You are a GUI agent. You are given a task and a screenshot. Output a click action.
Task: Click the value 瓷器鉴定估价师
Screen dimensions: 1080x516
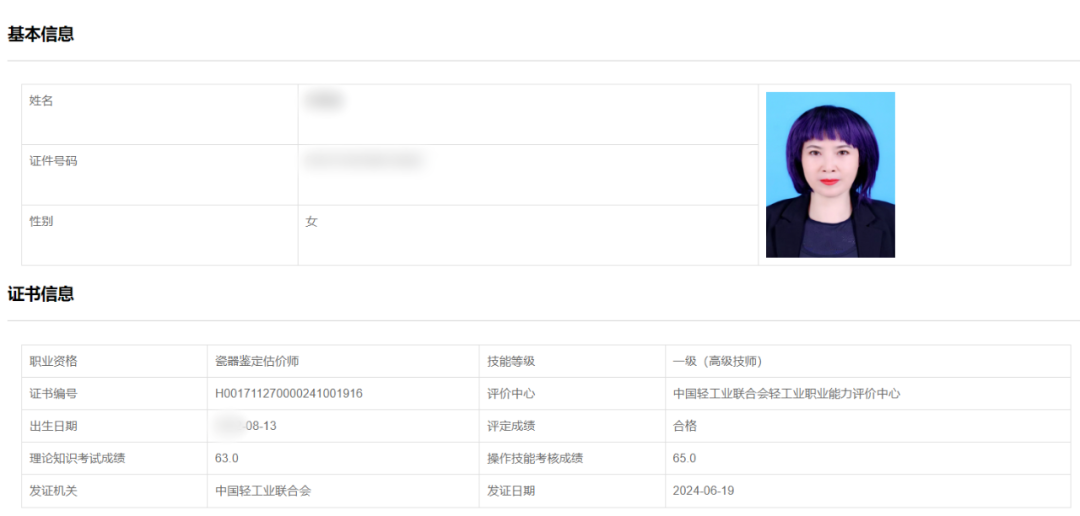[257, 361]
